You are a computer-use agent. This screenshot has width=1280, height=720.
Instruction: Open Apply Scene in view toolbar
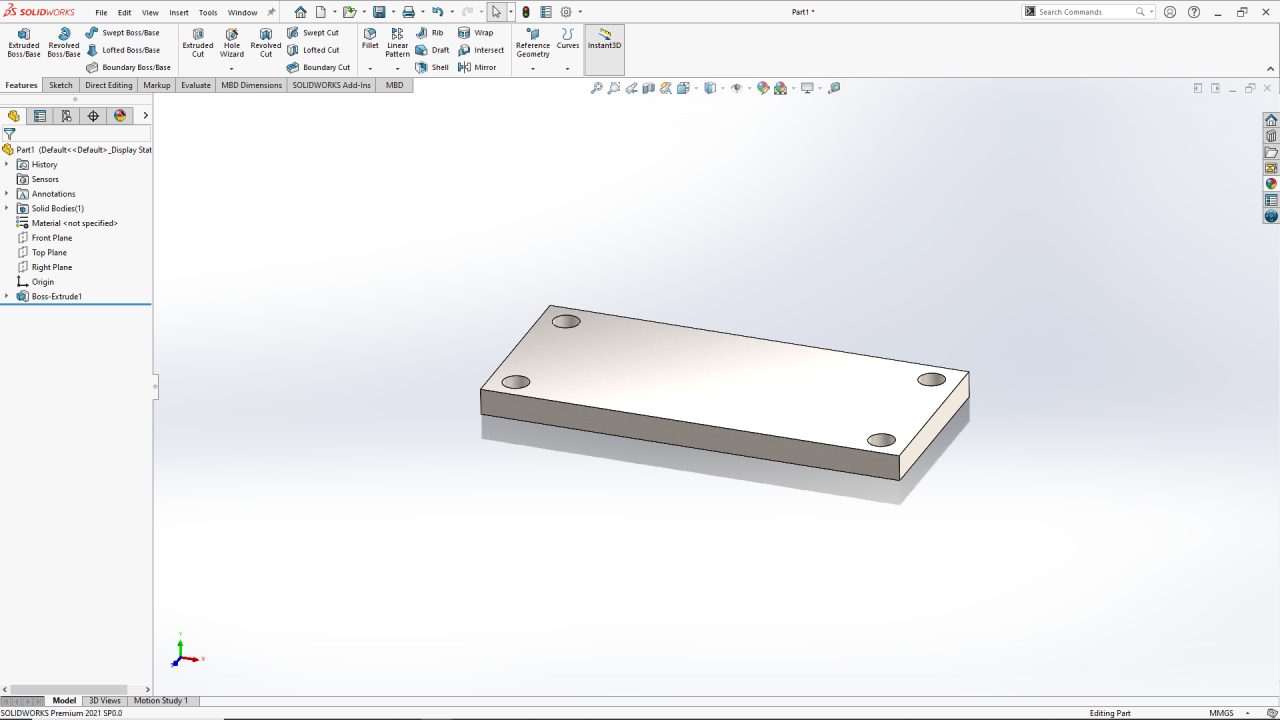[781, 88]
